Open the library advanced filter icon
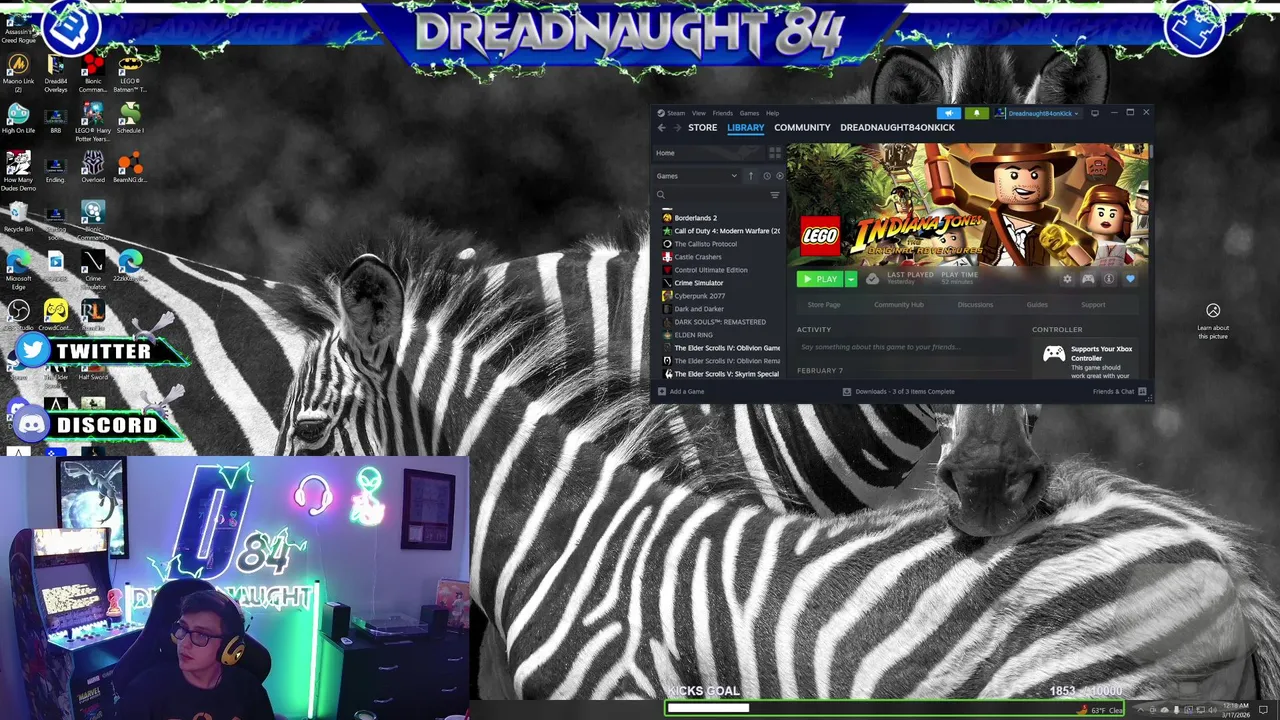1280x720 pixels. click(x=775, y=195)
